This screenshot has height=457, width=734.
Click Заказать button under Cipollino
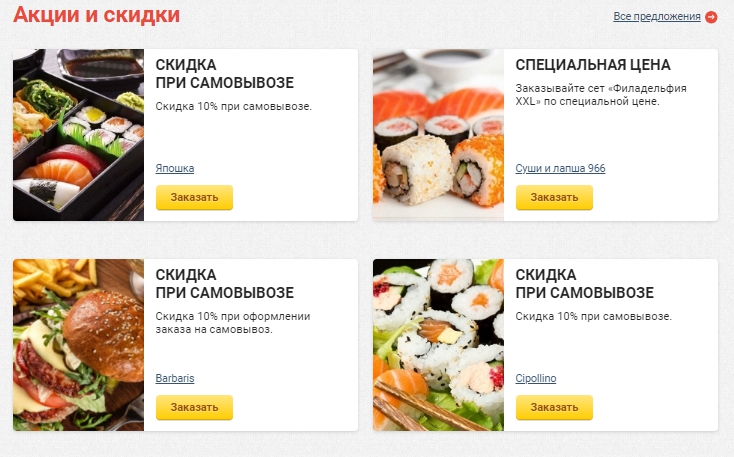[x=554, y=407]
